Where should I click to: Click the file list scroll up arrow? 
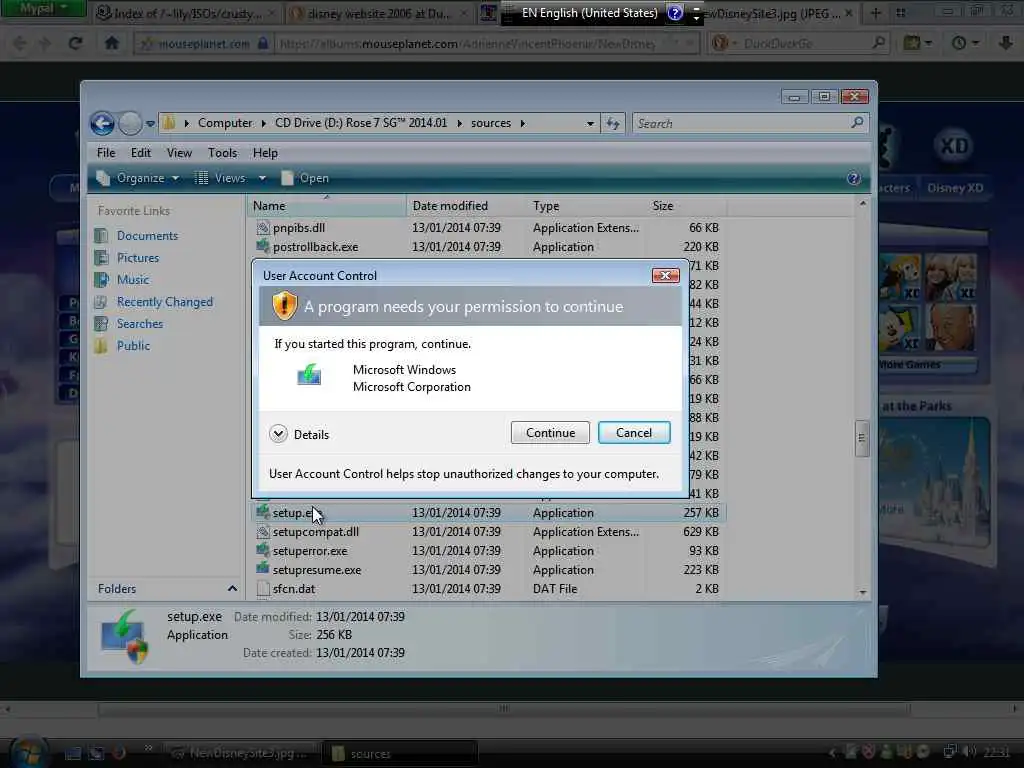tap(862, 204)
